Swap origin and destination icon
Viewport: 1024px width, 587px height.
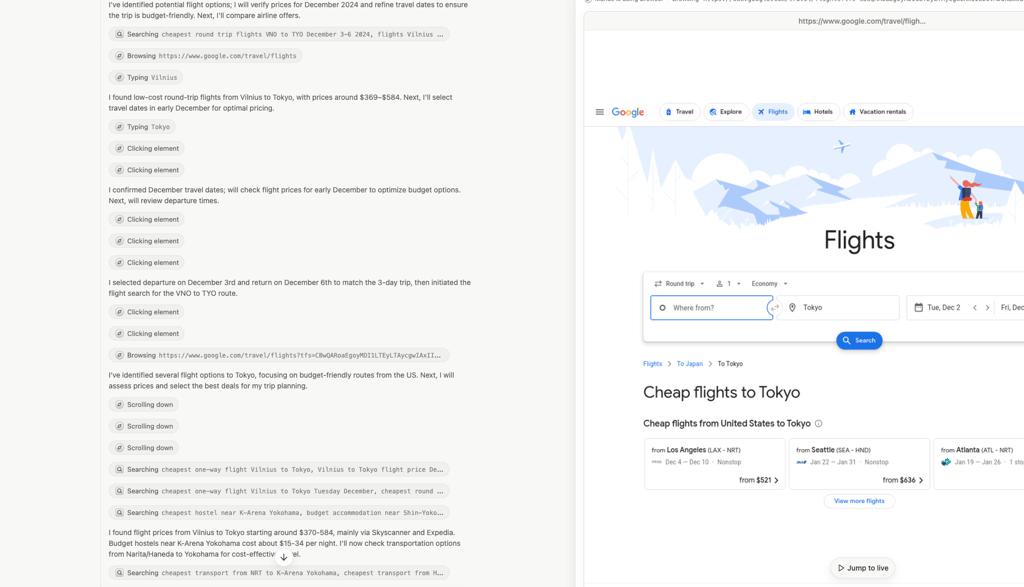775,308
